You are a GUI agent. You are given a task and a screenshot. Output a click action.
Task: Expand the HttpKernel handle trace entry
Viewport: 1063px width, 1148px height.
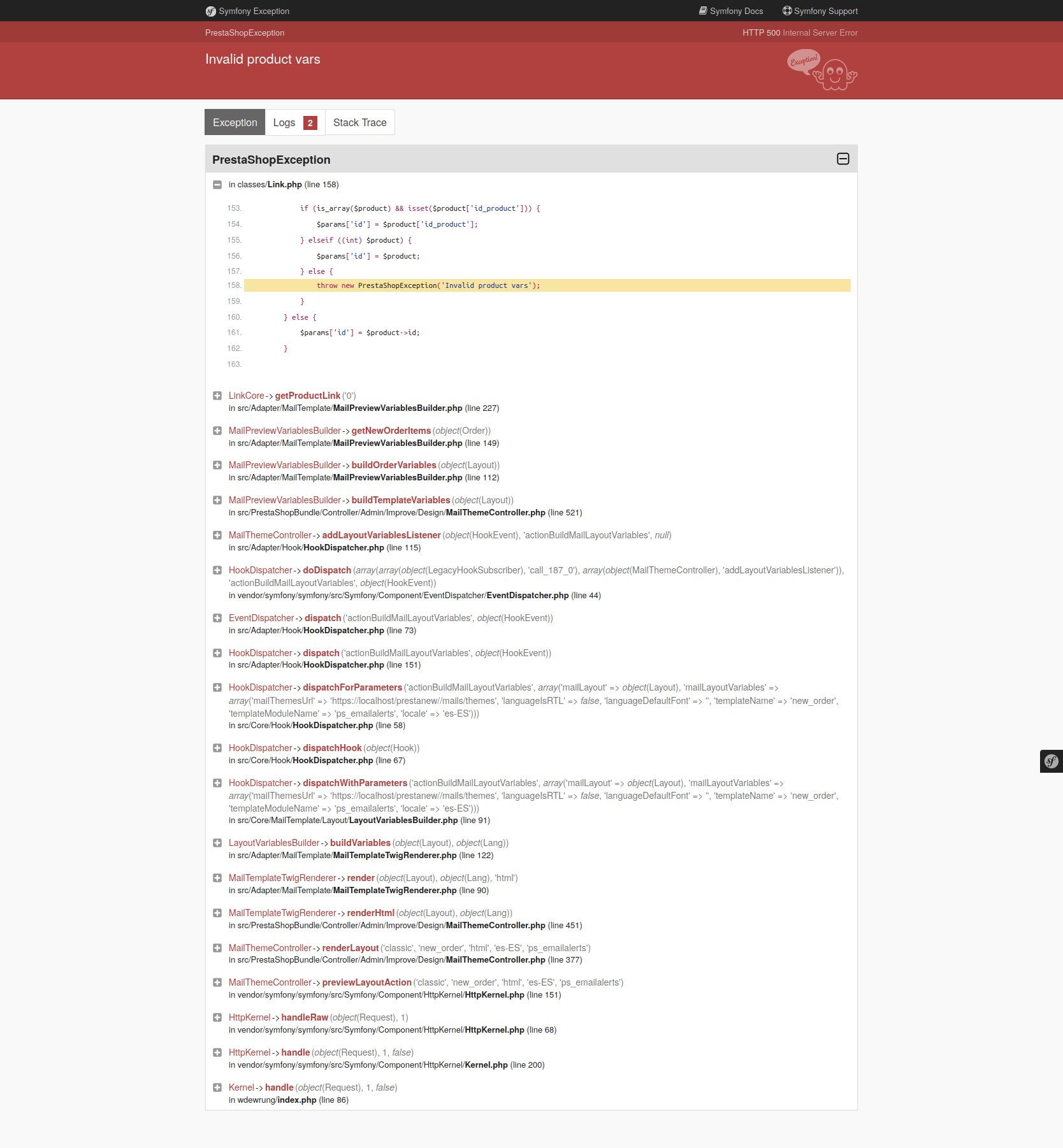[217, 1052]
